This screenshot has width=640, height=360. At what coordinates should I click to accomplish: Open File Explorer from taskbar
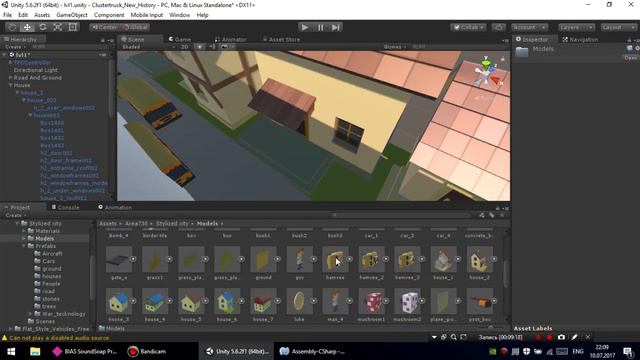coord(35,351)
